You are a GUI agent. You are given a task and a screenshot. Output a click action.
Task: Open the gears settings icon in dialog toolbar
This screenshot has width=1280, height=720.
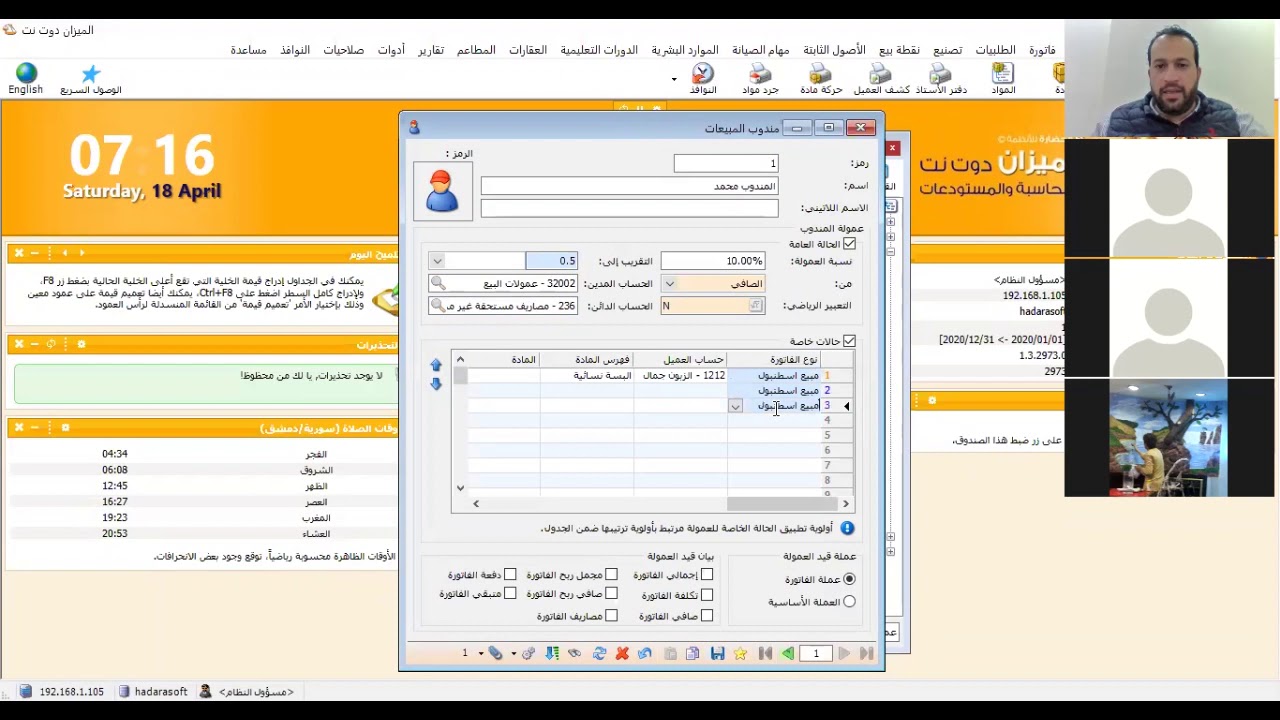528,654
